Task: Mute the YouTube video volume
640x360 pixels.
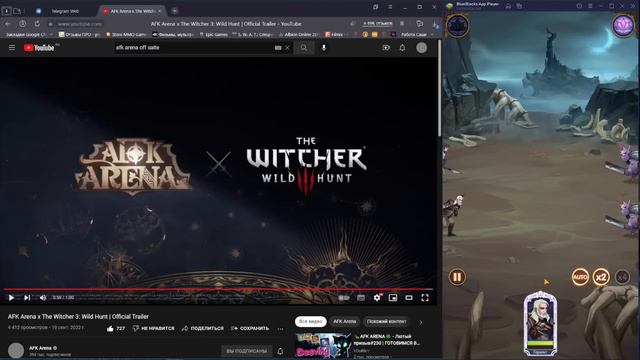Action: (43, 298)
